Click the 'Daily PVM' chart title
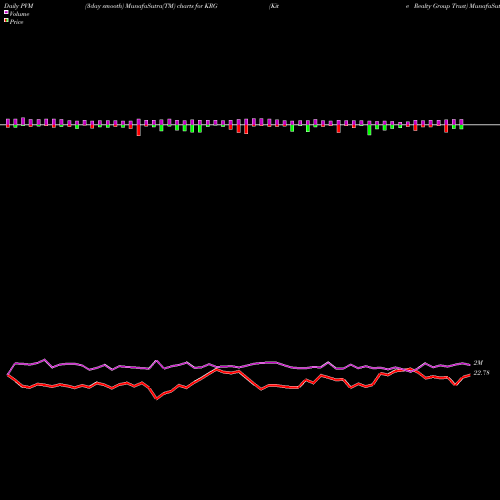 click(x=19, y=6)
